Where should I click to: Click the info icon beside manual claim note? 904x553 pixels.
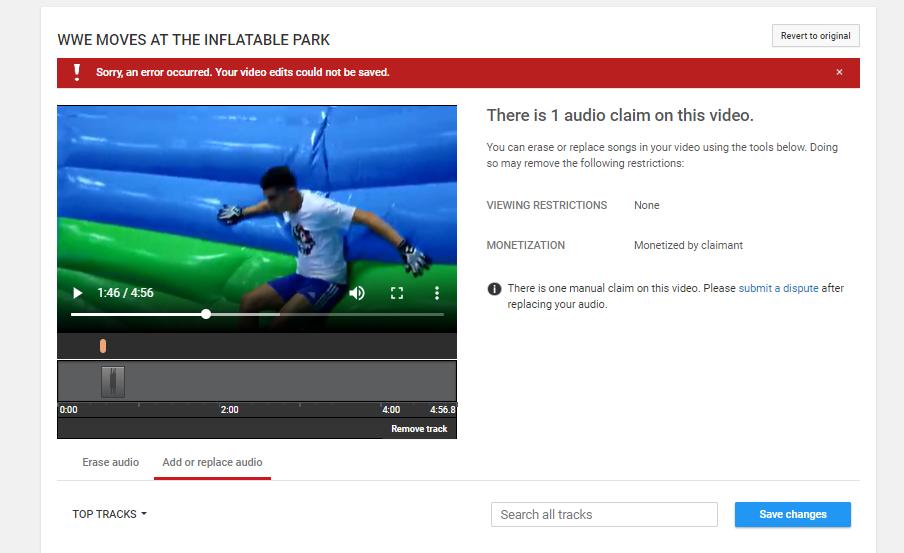point(494,289)
